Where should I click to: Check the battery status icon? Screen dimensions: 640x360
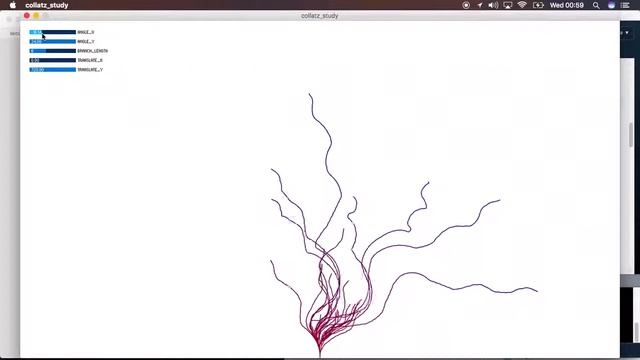(x=538, y=5)
